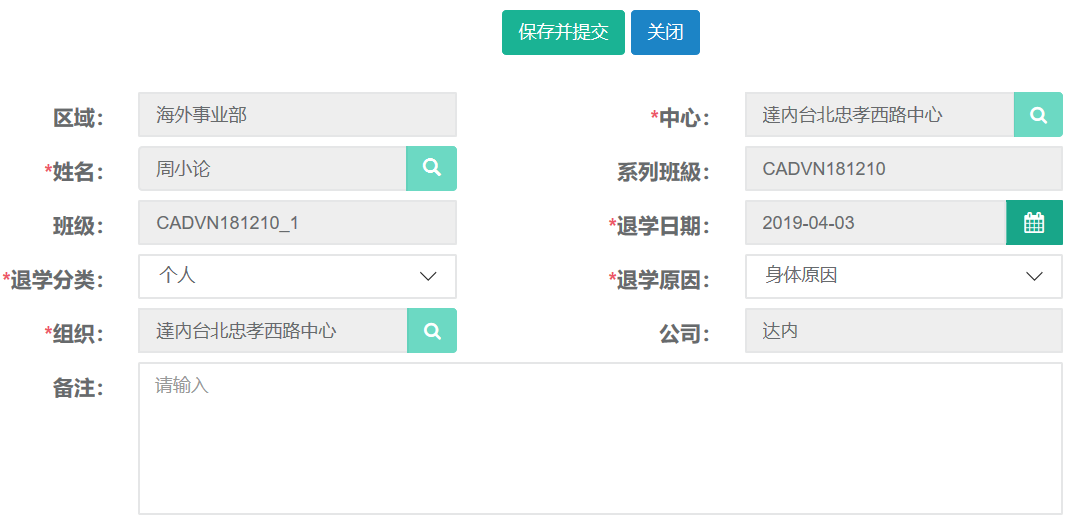Click the 退学日期 field showing 2019-04-03
This screenshot has height=524, width=1079.
coord(875,223)
